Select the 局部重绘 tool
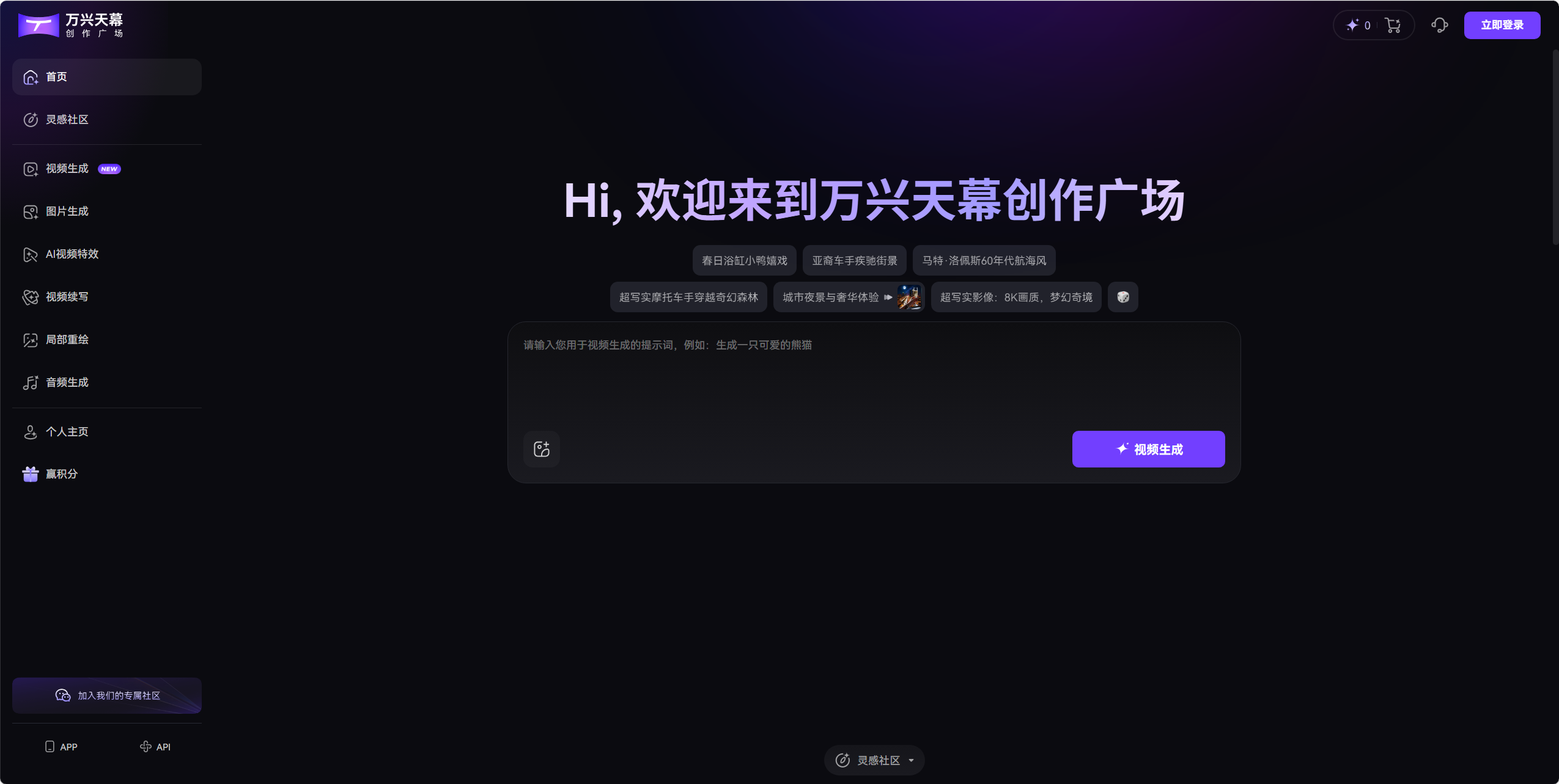The width and height of the screenshot is (1559, 784). [x=68, y=339]
